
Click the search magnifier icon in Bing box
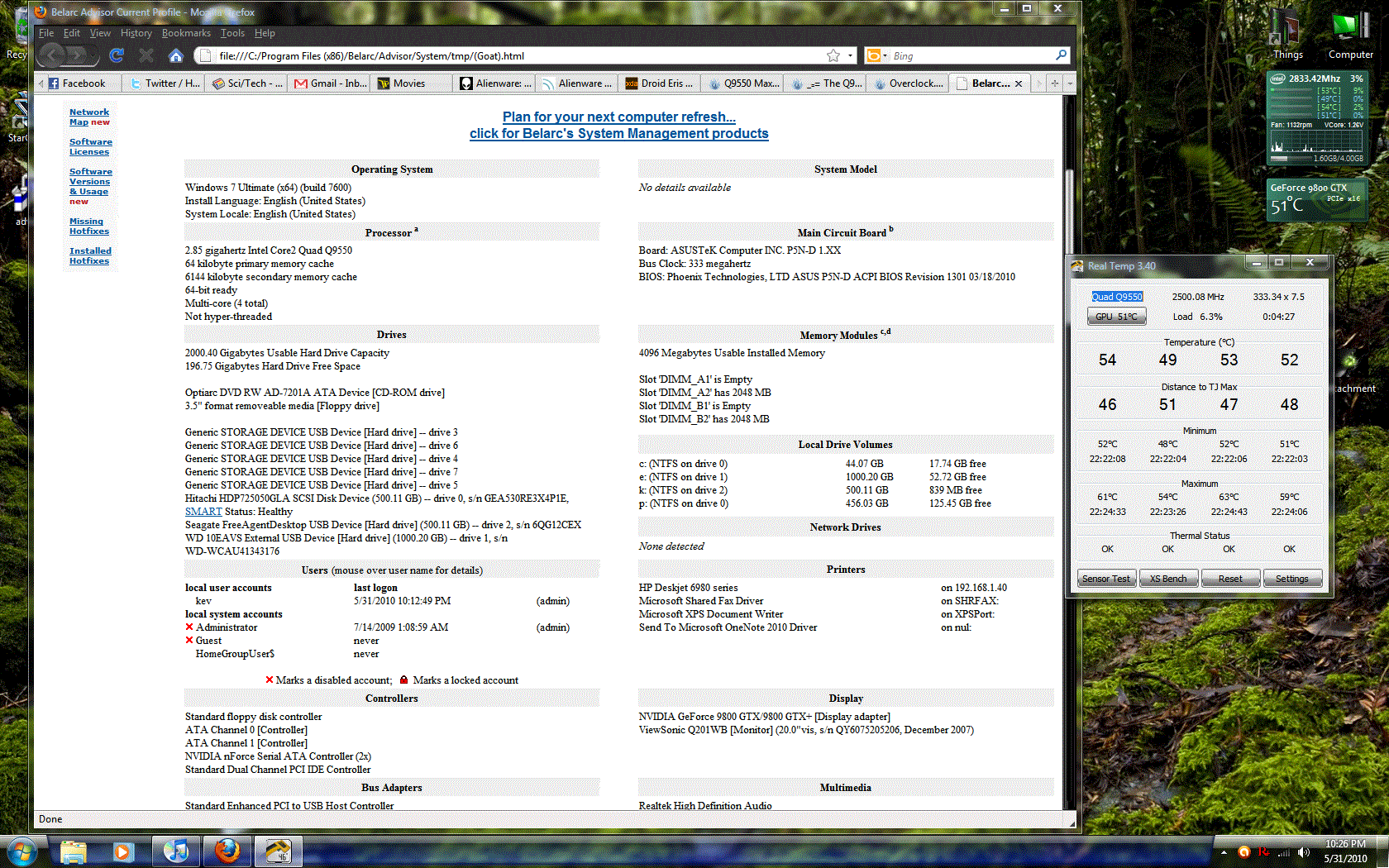click(1062, 55)
